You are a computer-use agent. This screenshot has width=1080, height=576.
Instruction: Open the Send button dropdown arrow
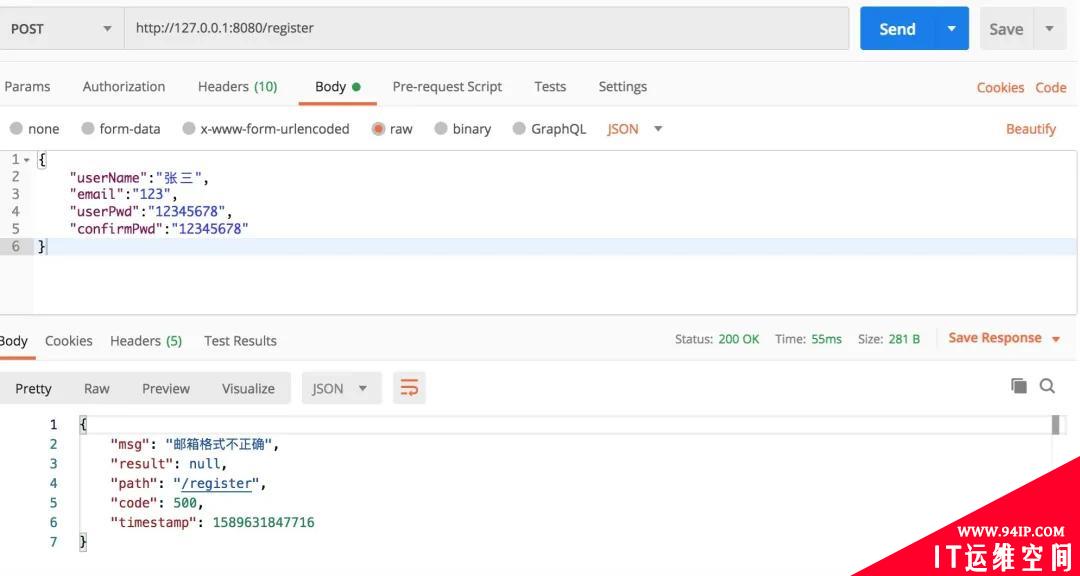(952, 28)
